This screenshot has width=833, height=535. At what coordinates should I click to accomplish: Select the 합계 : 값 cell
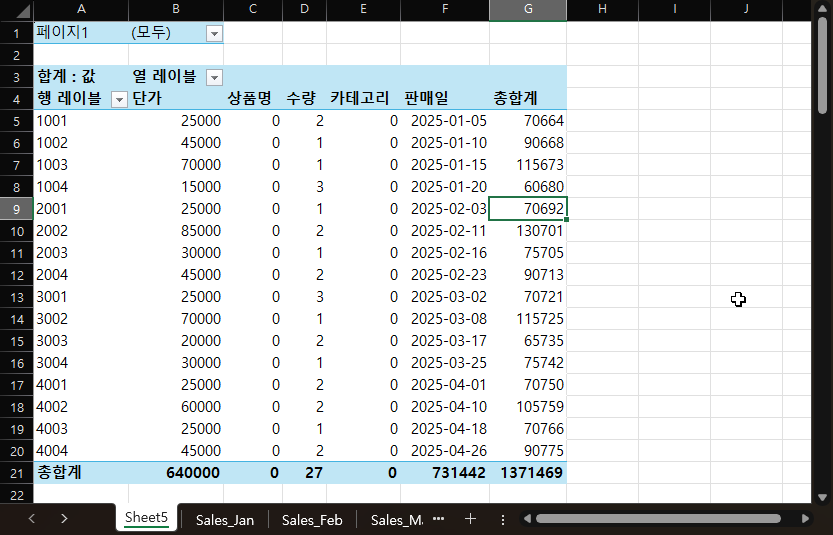81,77
